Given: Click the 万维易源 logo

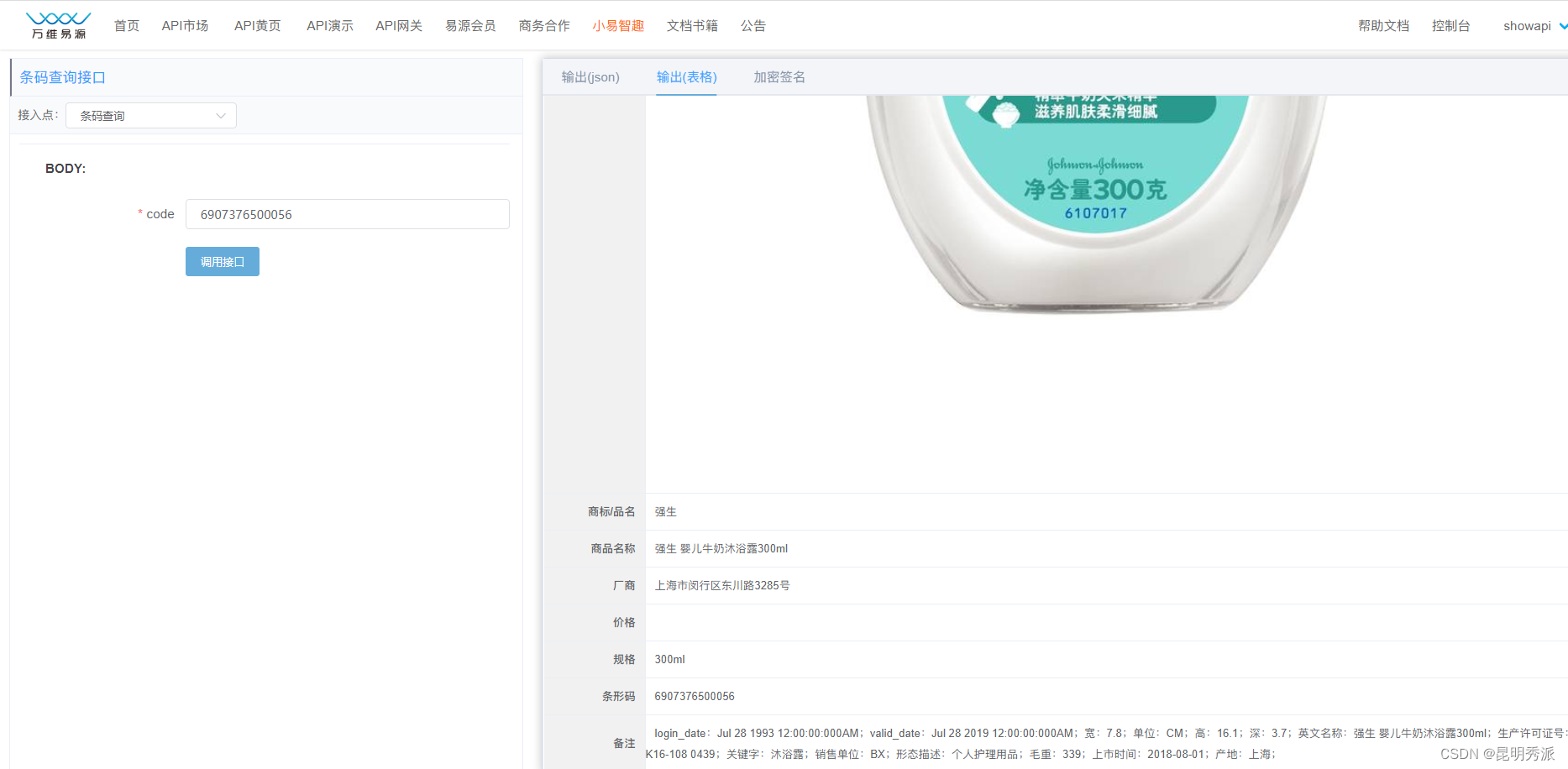Looking at the screenshot, I should click(x=58, y=25).
